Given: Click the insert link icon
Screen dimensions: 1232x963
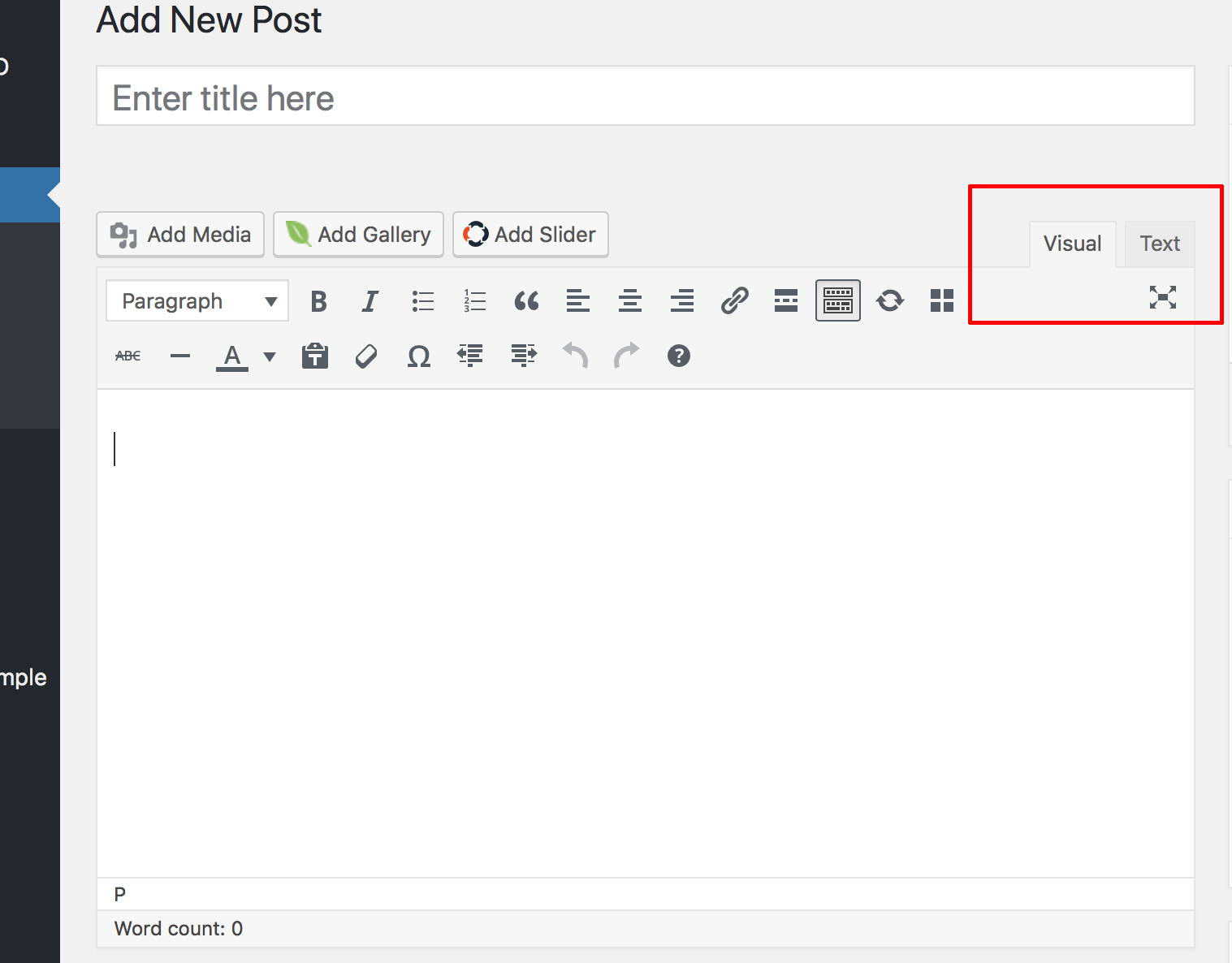Looking at the screenshot, I should [x=734, y=301].
